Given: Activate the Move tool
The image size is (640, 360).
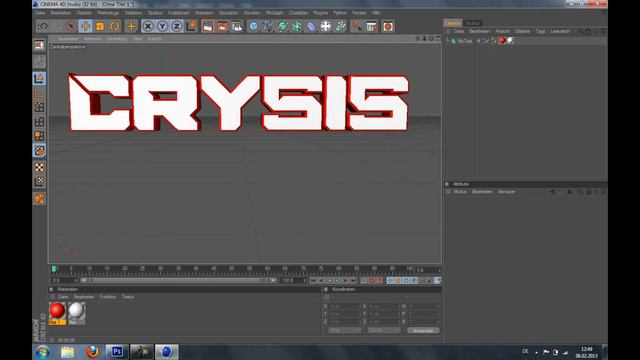Looking at the screenshot, I should point(85,27).
